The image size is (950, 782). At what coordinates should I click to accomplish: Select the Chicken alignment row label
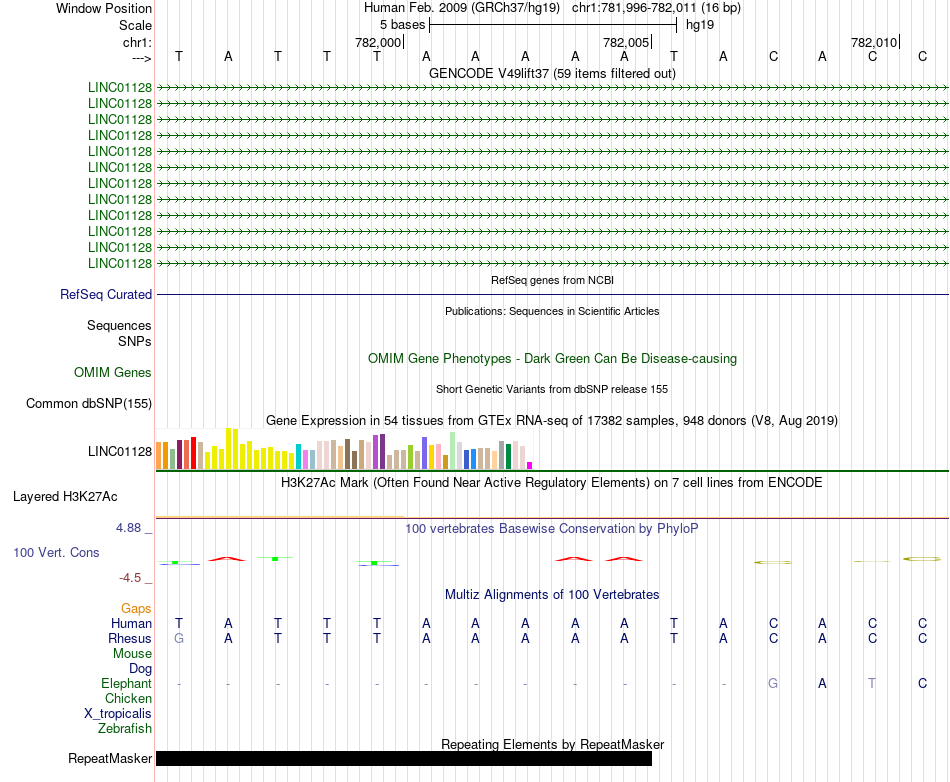(x=128, y=698)
